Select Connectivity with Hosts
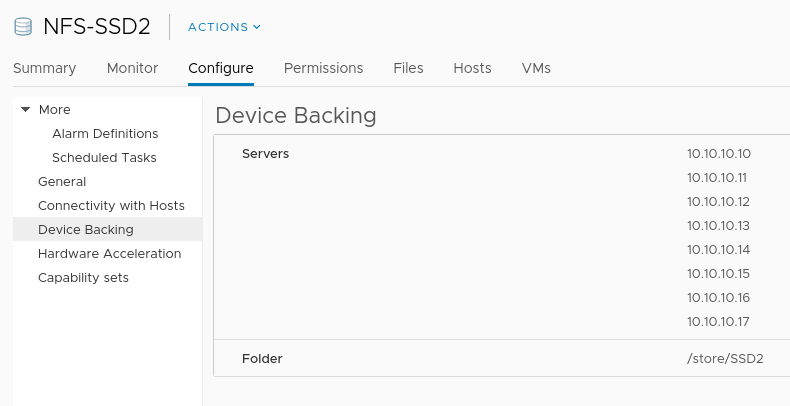Viewport: 790px width, 406px height. click(111, 205)
